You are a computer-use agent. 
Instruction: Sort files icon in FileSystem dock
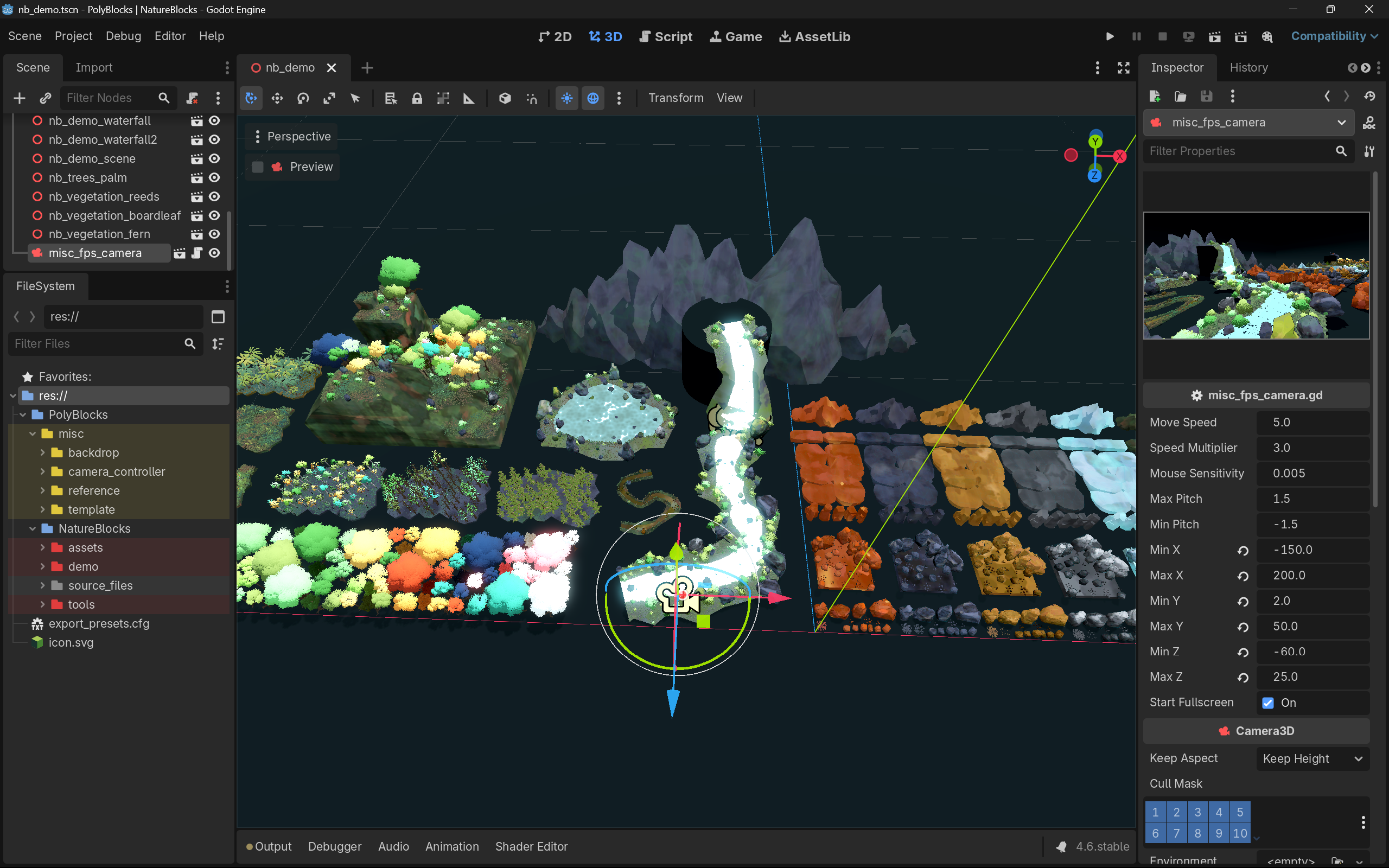218,344
